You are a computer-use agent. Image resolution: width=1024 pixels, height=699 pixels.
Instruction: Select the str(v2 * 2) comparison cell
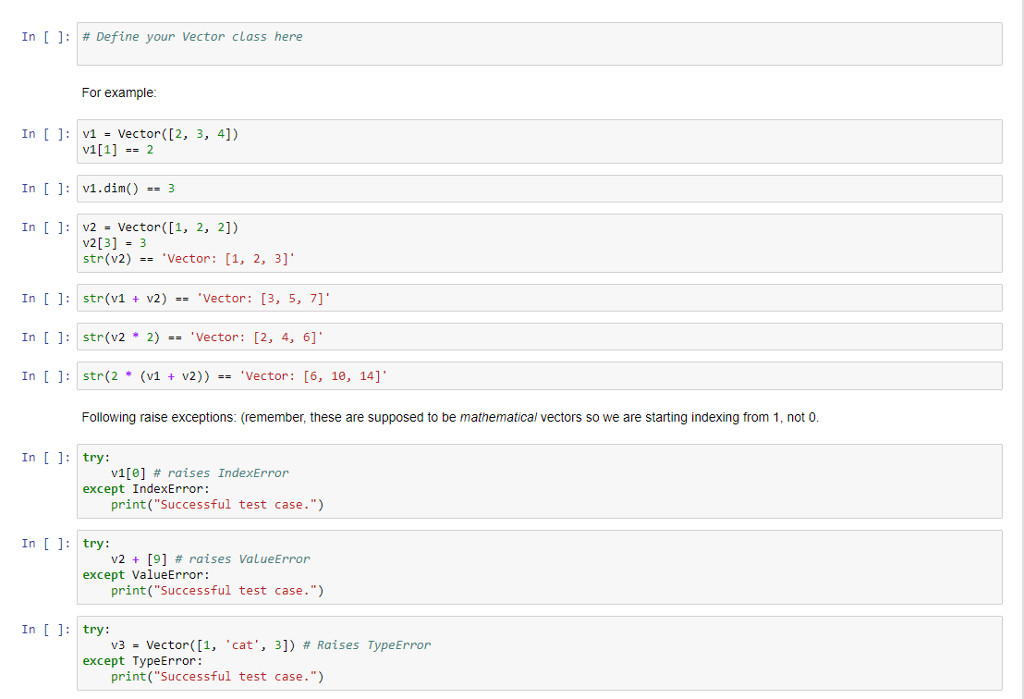point(300,337)
